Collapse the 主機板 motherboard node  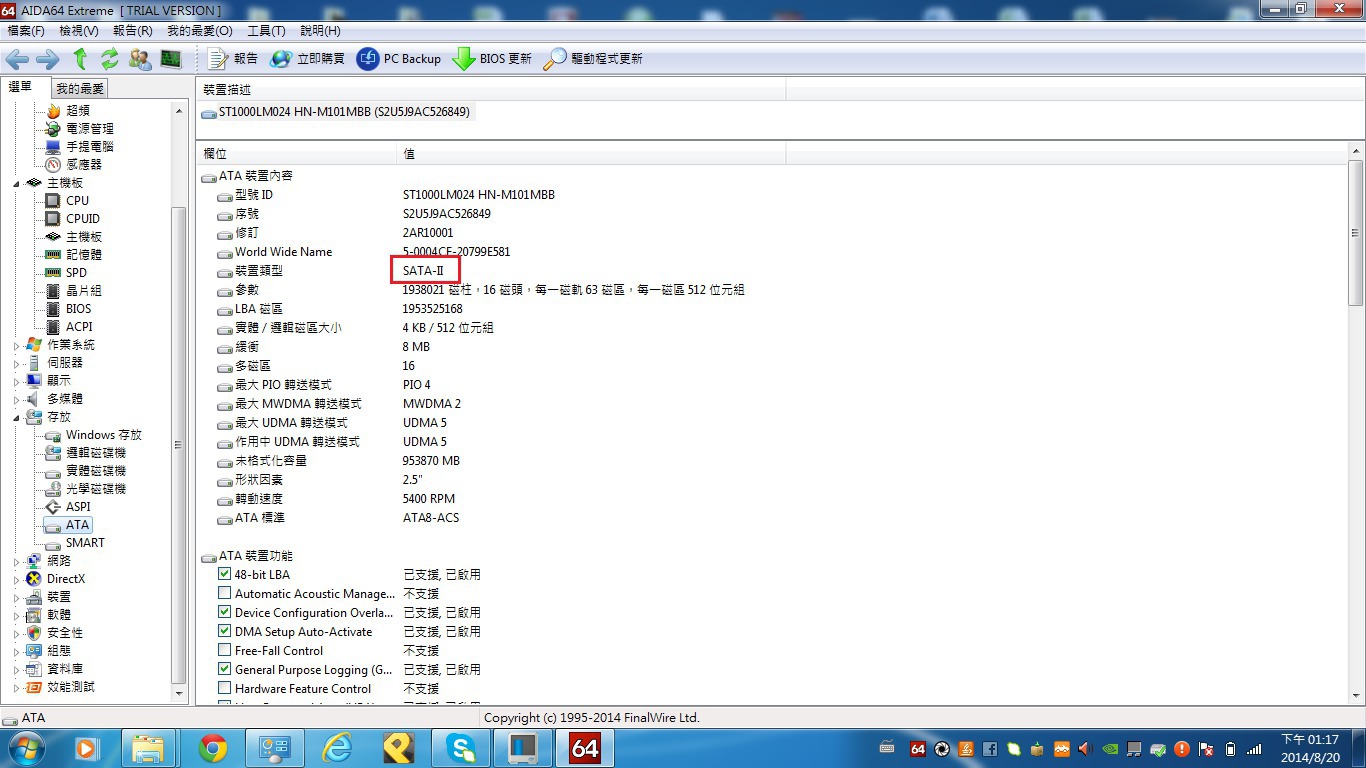pyautogui.click(x=16, y=184)
